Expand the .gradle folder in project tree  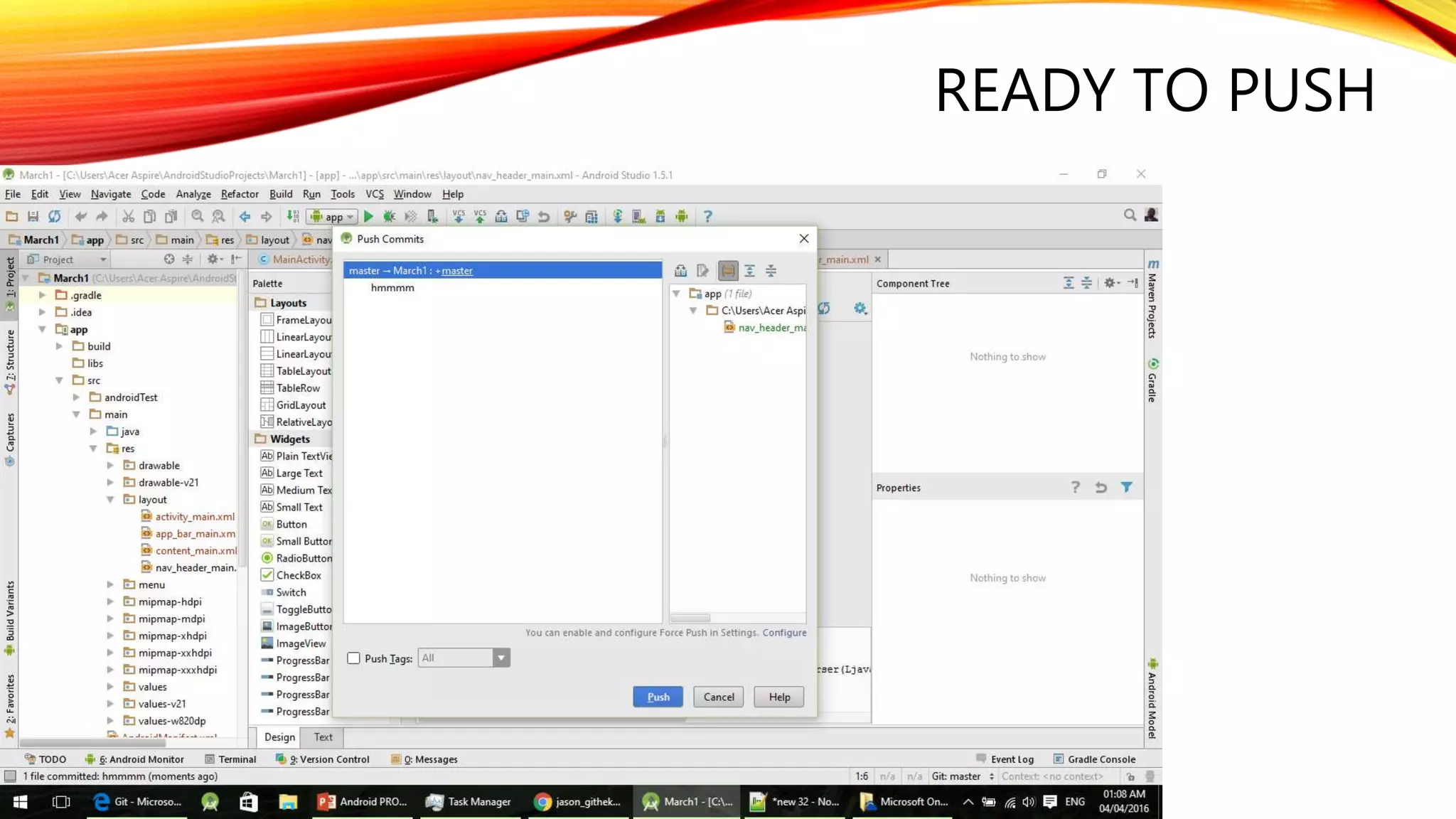pyautogui.click(x=43, y=295)
